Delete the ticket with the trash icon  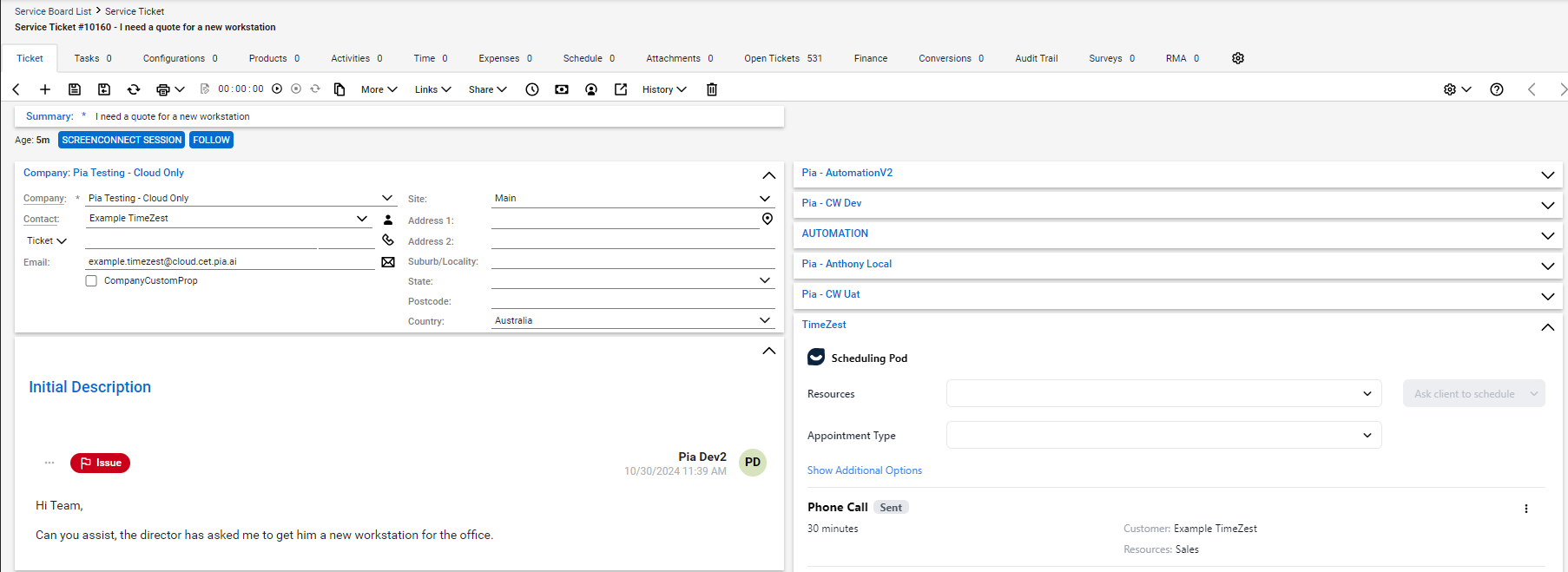click(x=712, y=89)
